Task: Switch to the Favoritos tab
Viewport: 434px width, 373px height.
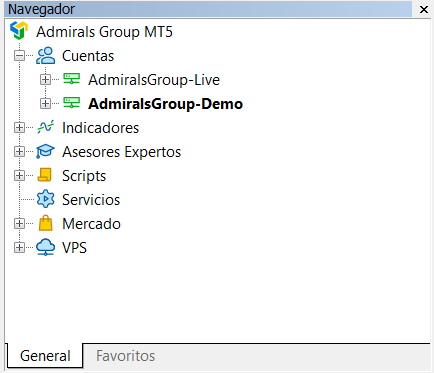Action: [125, 356]
